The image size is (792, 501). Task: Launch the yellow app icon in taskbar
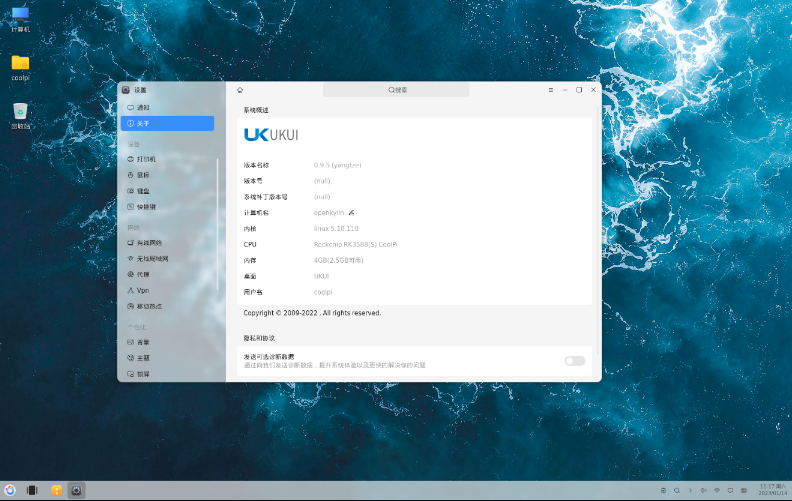pos(57,490)
